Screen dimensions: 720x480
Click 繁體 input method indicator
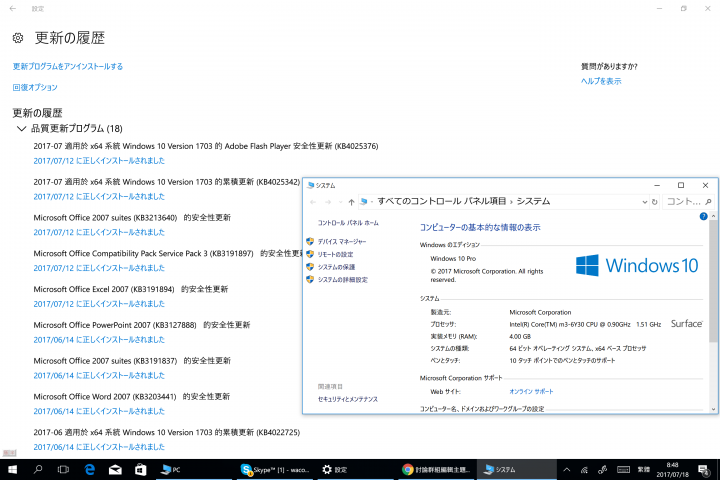pos(643,469)
